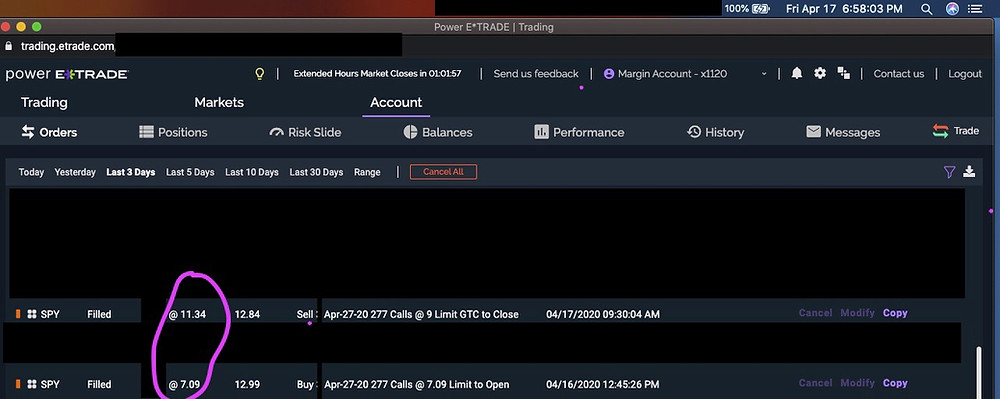Click Cancel on the SPY Sell order
Screen dimensions: 1000x399
pyautogui.click(x=816, y=313)
